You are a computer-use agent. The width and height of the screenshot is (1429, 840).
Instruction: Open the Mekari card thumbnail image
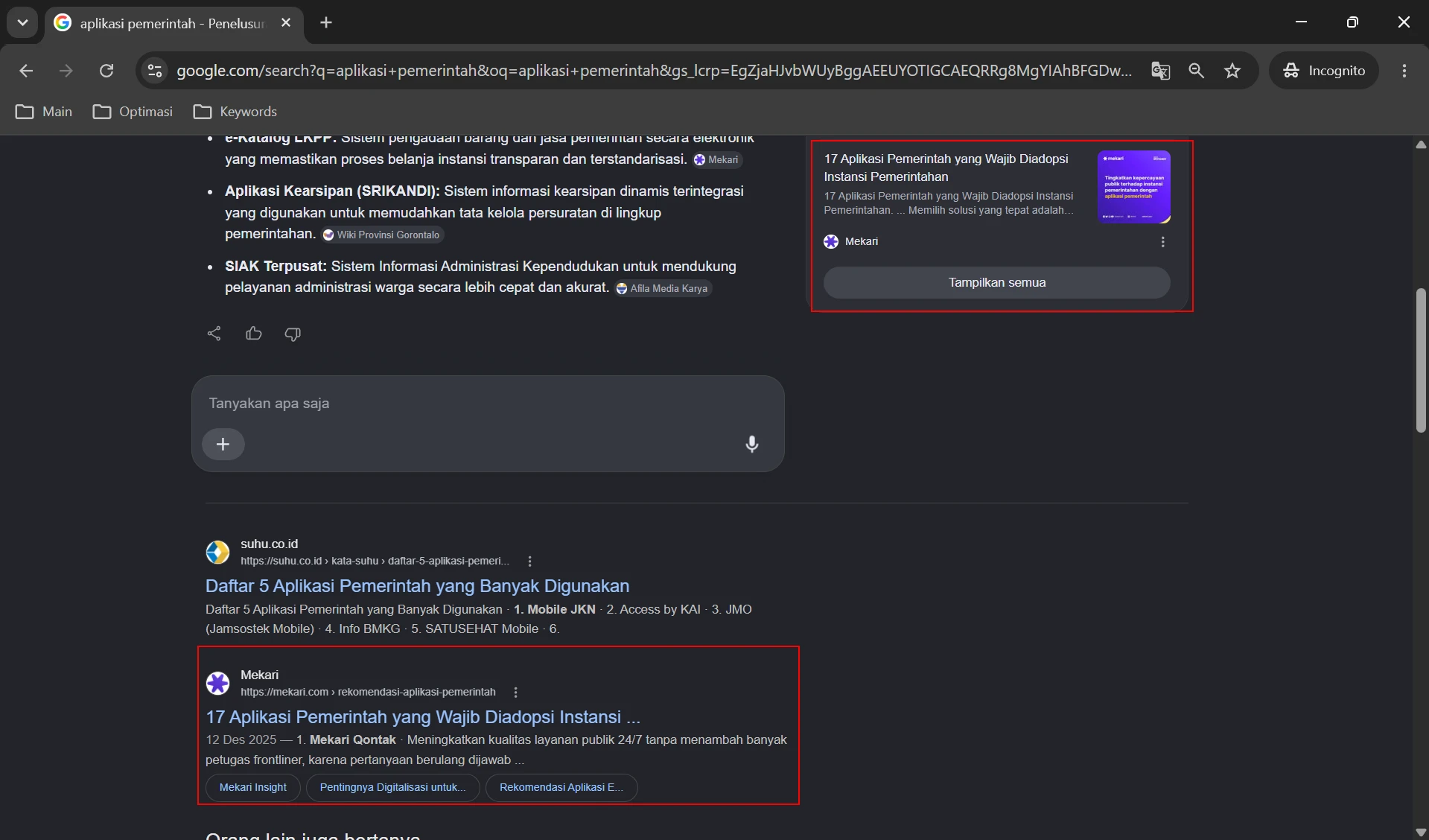[x=1133, y=187]
